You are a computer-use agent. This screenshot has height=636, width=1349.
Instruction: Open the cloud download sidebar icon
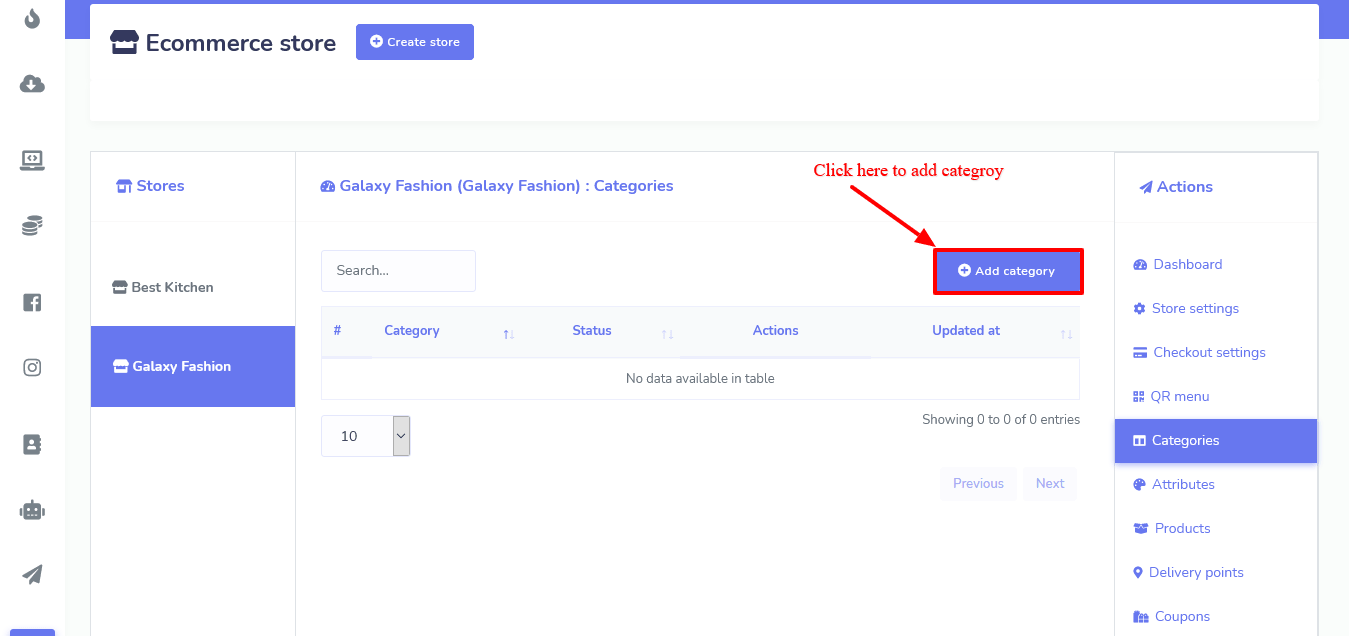coord(32,84)
